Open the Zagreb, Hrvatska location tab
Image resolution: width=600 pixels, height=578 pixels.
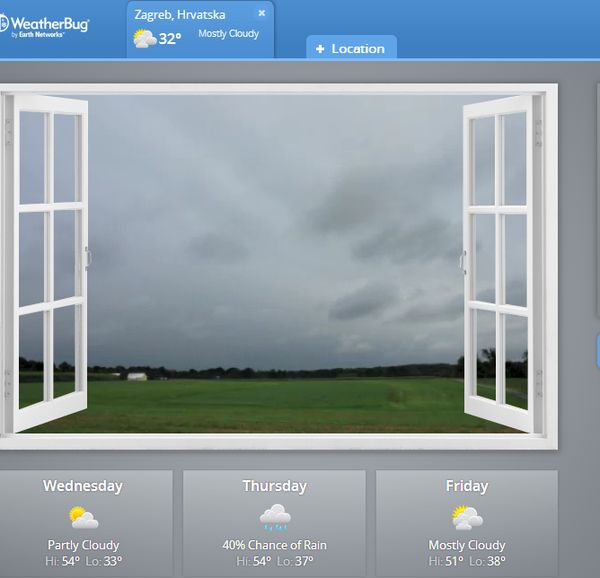(200, 29)
